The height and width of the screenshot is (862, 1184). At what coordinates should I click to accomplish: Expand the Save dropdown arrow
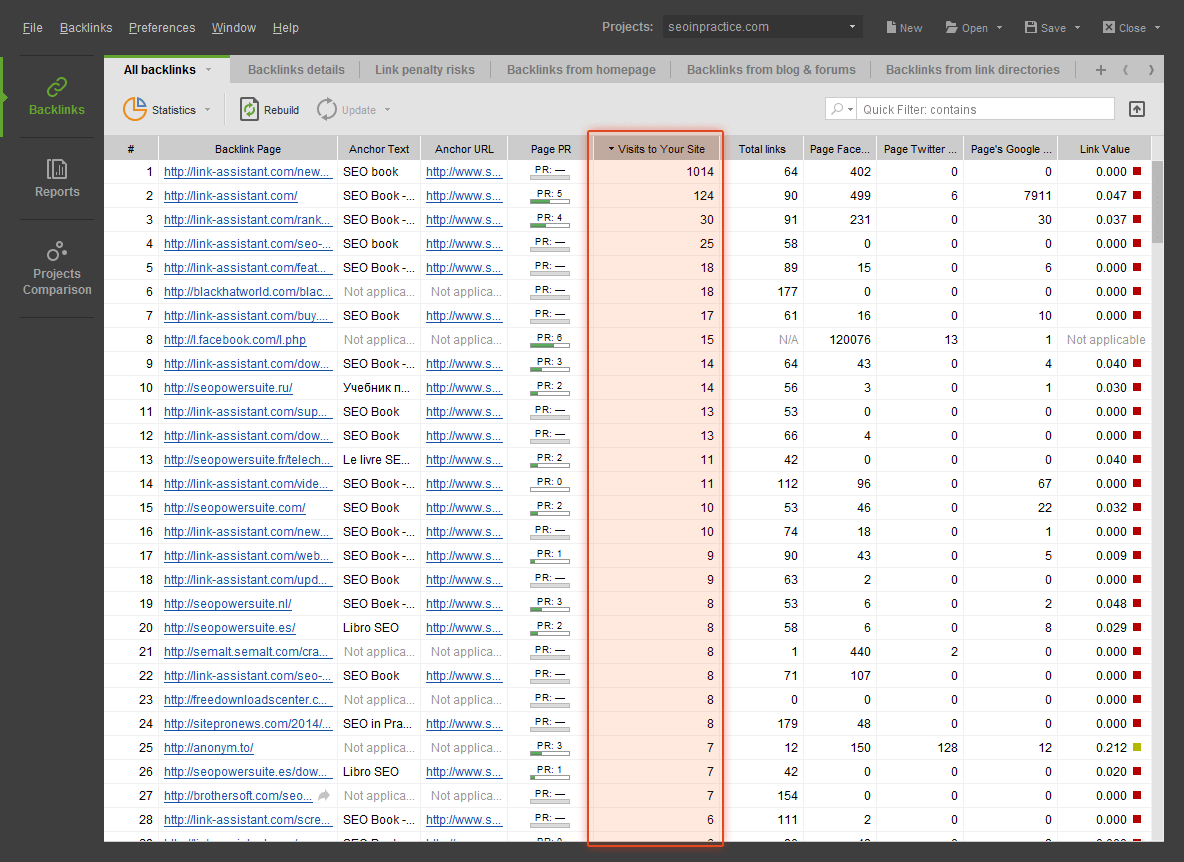[x=1077, y=27]
